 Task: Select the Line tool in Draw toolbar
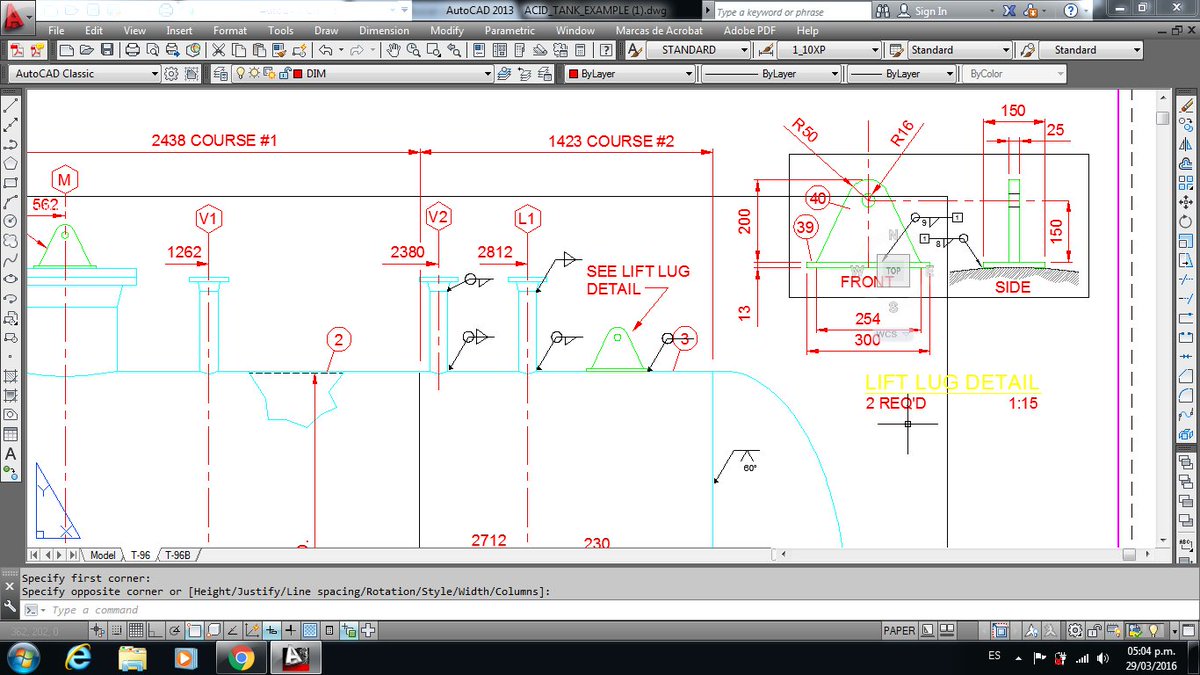[x=11, y=105]
